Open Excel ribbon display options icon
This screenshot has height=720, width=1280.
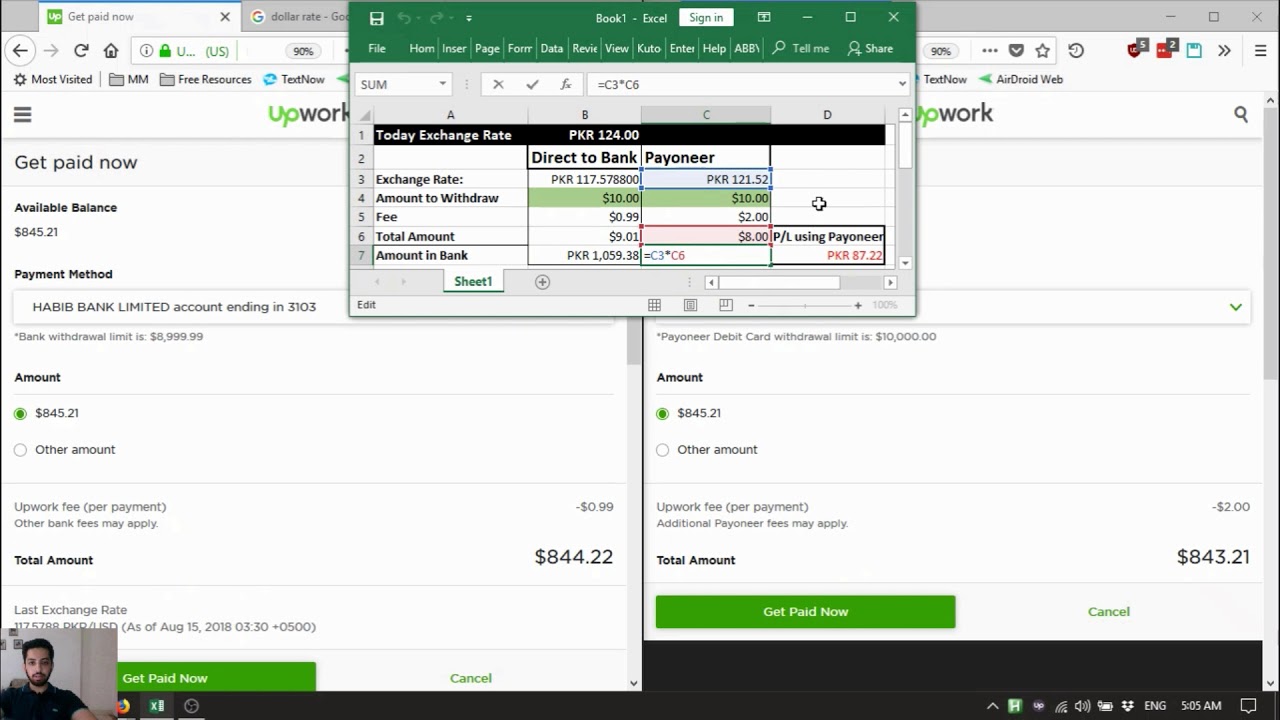pos(764,17)
